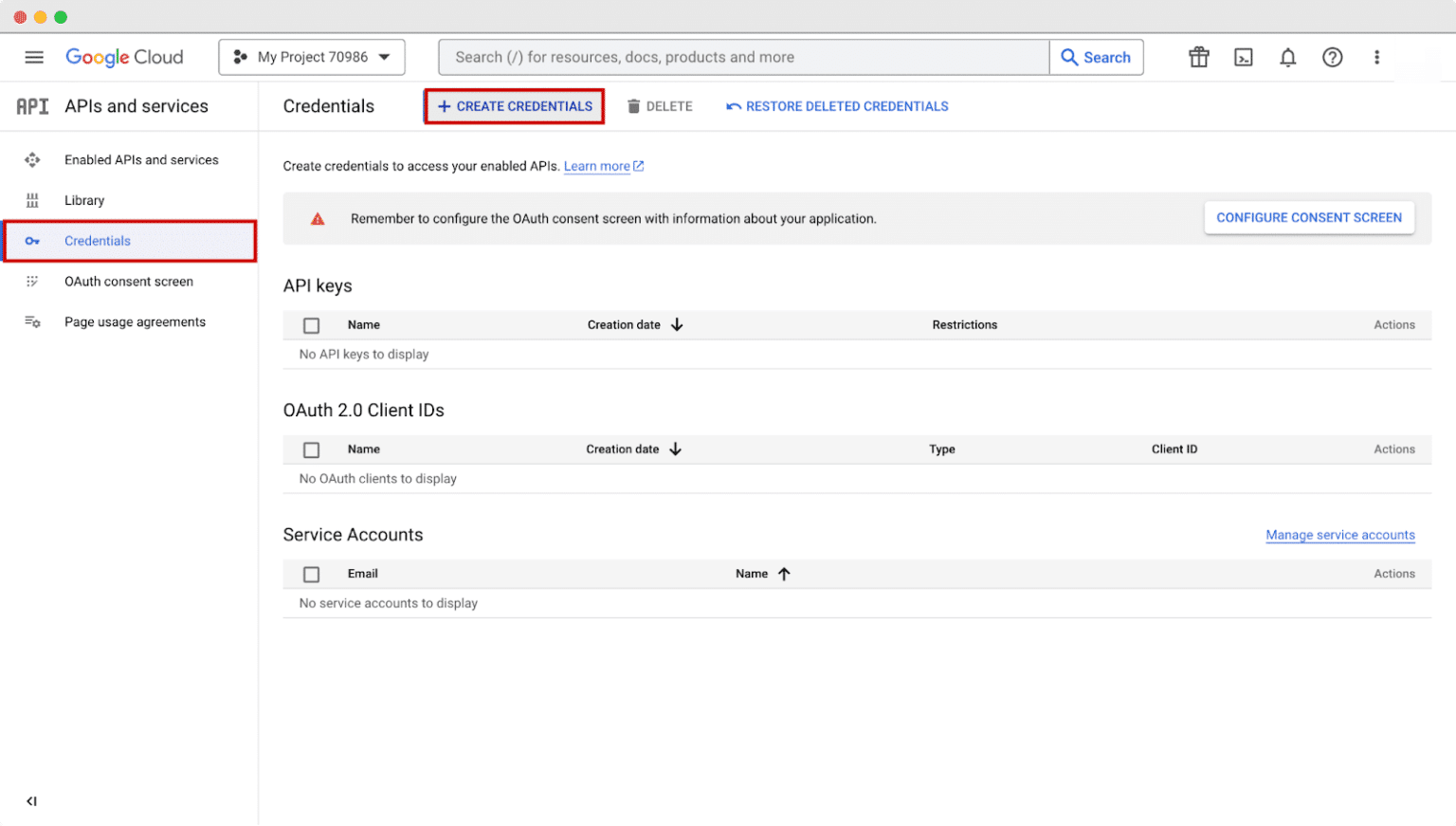Select the API keys header checkbox

311,324
